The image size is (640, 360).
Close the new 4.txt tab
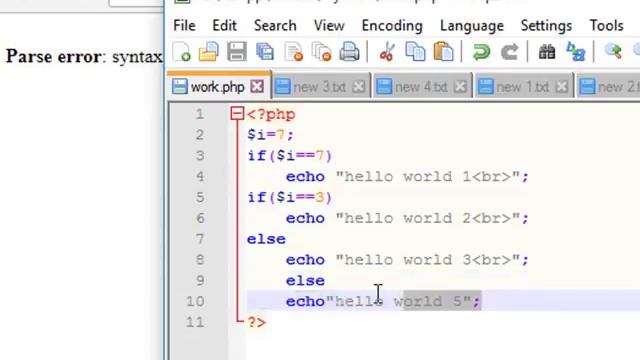click(x=460, y=87)
